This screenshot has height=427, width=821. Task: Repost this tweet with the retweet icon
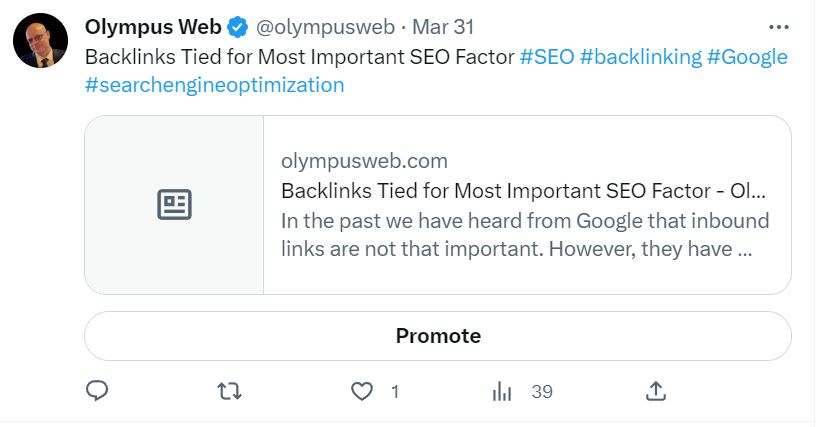coord(229,391)
